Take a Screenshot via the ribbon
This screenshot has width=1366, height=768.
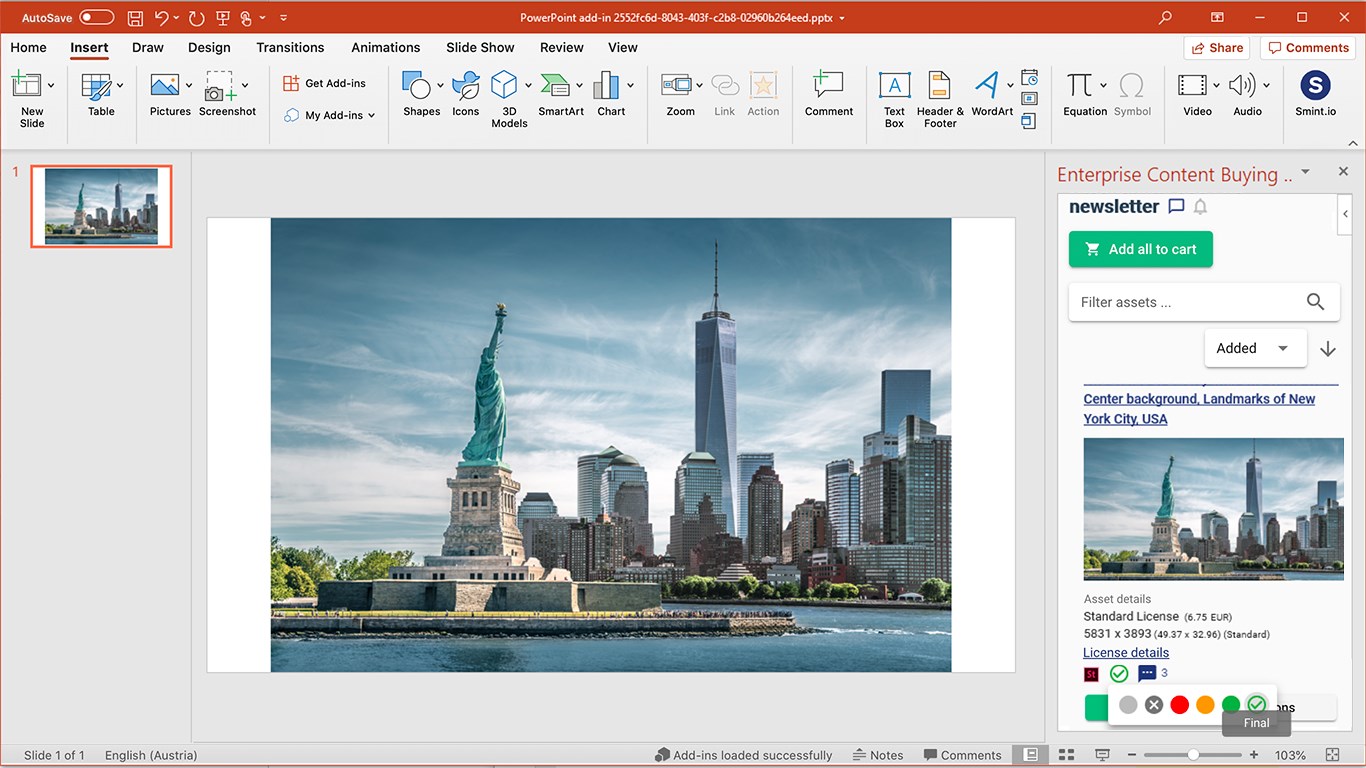(227, 96)
